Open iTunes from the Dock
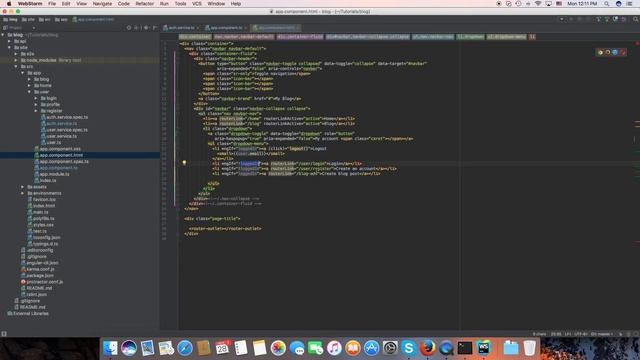The width and height of the screenshot is (640, 360). pyautogui.click(x=334, y=348)
